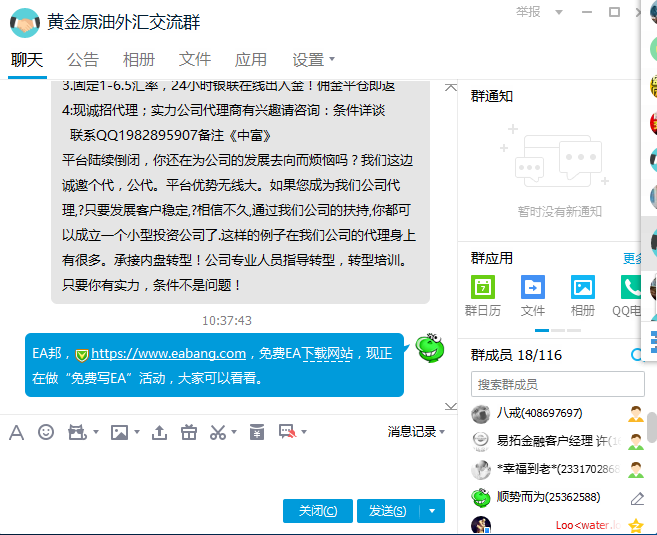Viewport: 657px width, 535px height.
Task: Open the QQ电话 phone app icon
Action: point(631,287)
